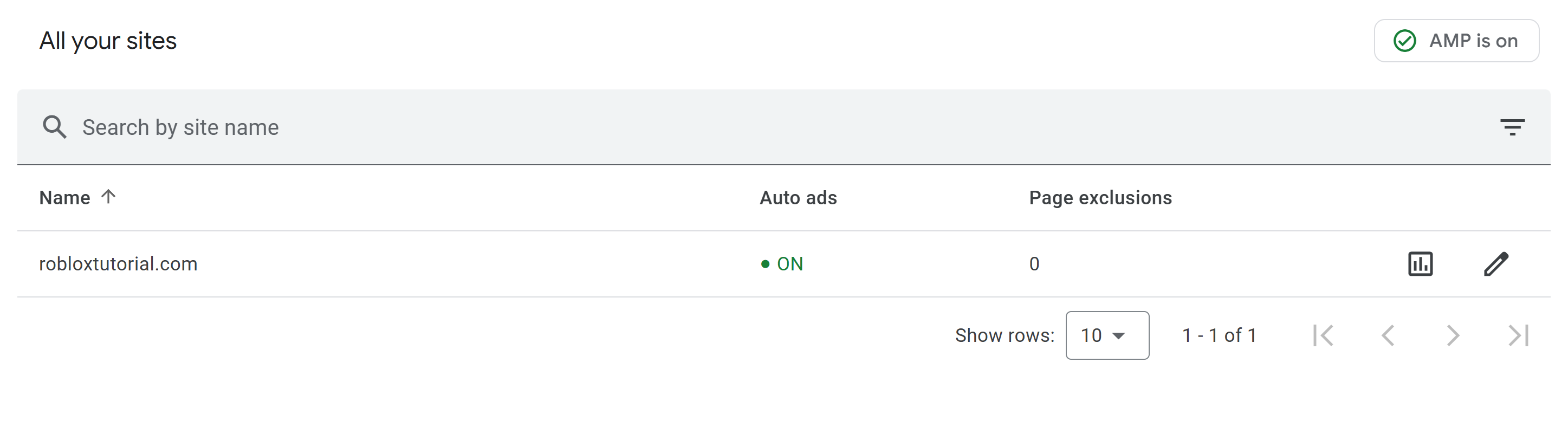Jump to last page of results
Screen dimensions: 1568x427
[x=1518, y=335]
